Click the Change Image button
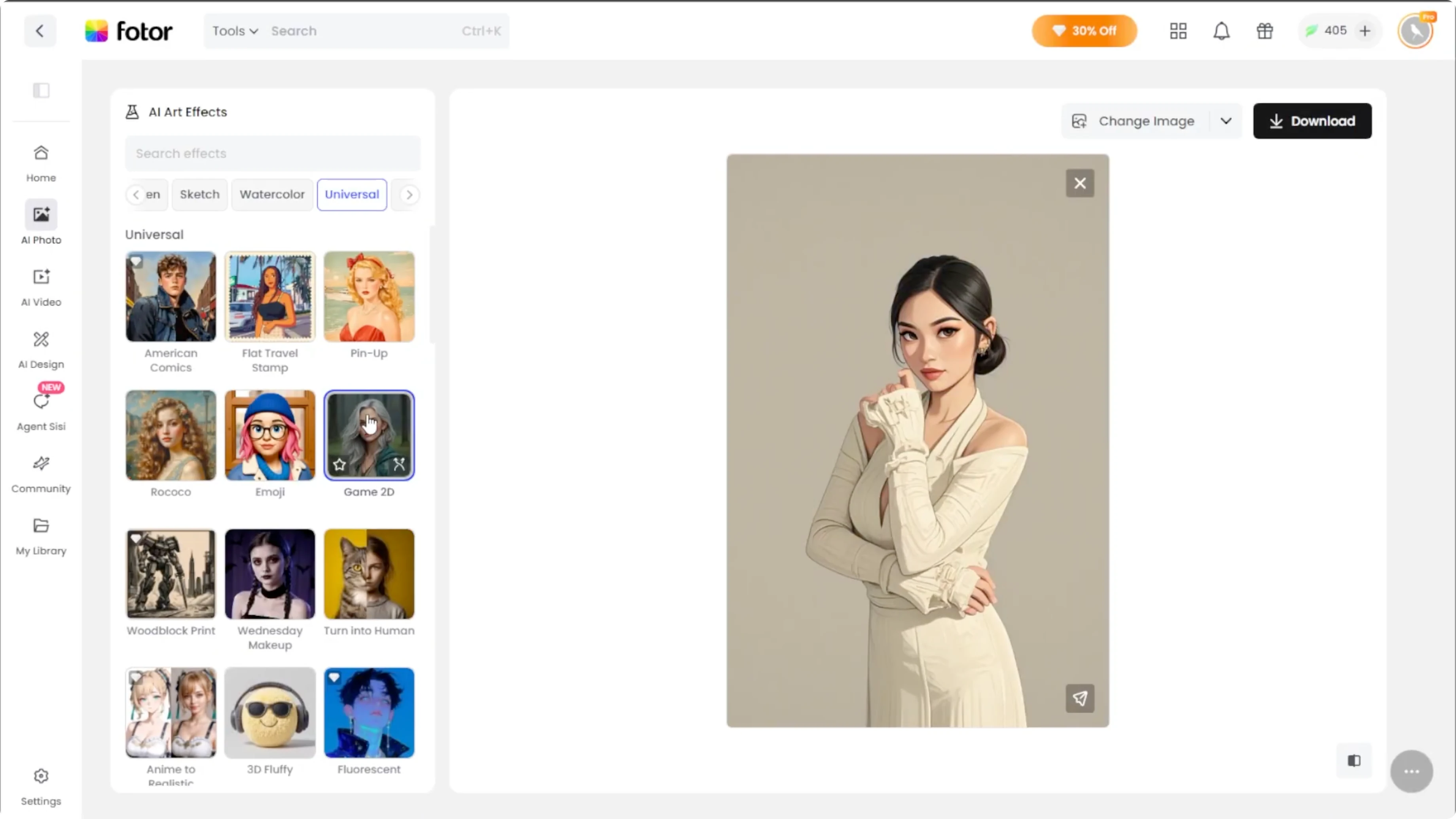This screenshot has height=819, width=1456. (1134, 121)
